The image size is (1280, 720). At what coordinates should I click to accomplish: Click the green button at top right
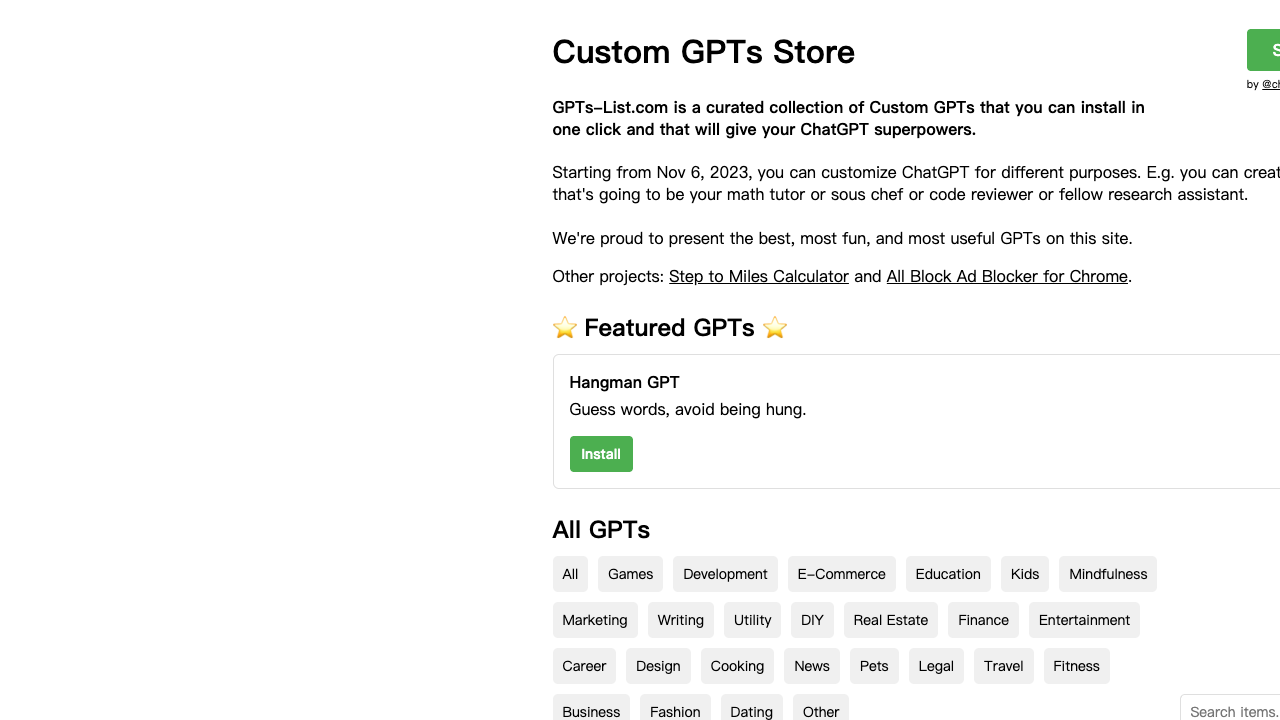coord(1264,50)
